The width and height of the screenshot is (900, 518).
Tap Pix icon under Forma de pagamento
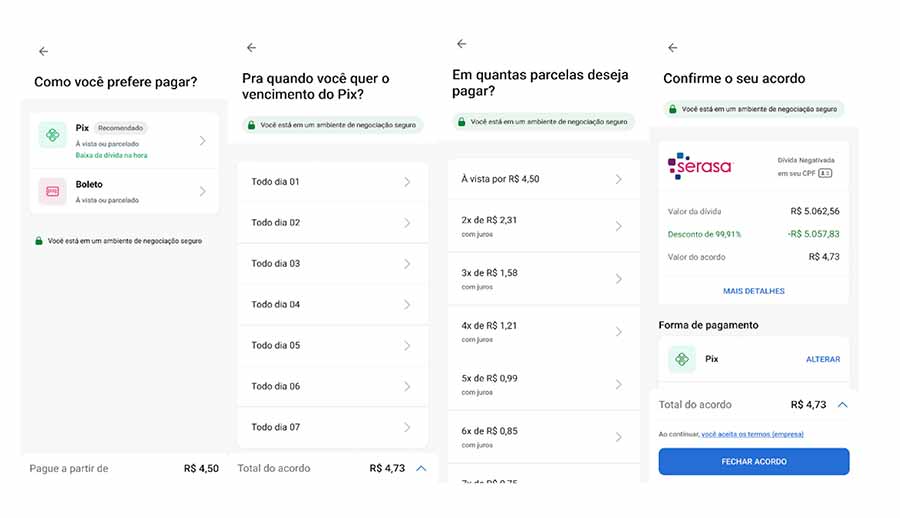(682, 359)
